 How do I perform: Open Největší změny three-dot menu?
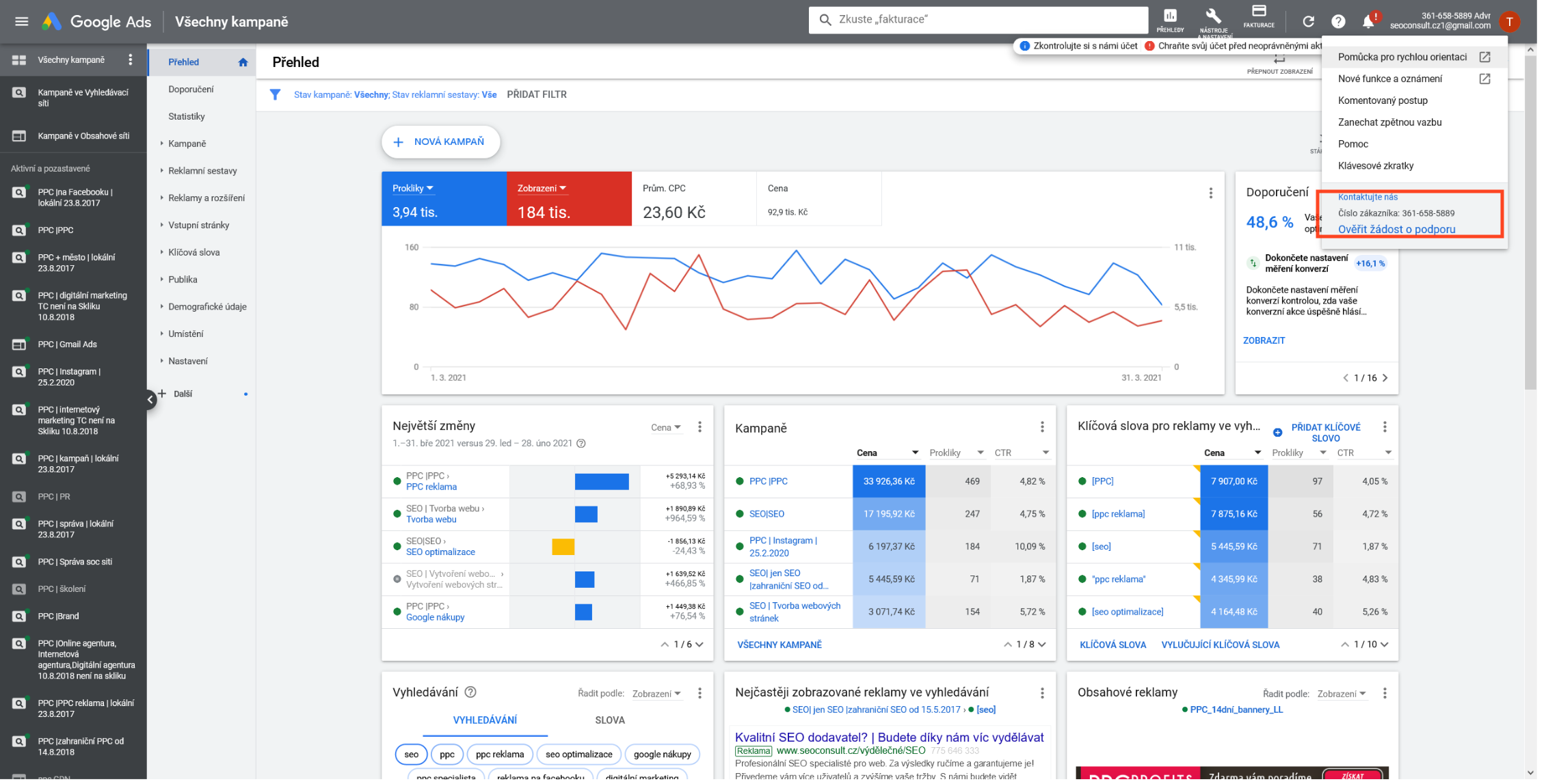pos(704,429)
